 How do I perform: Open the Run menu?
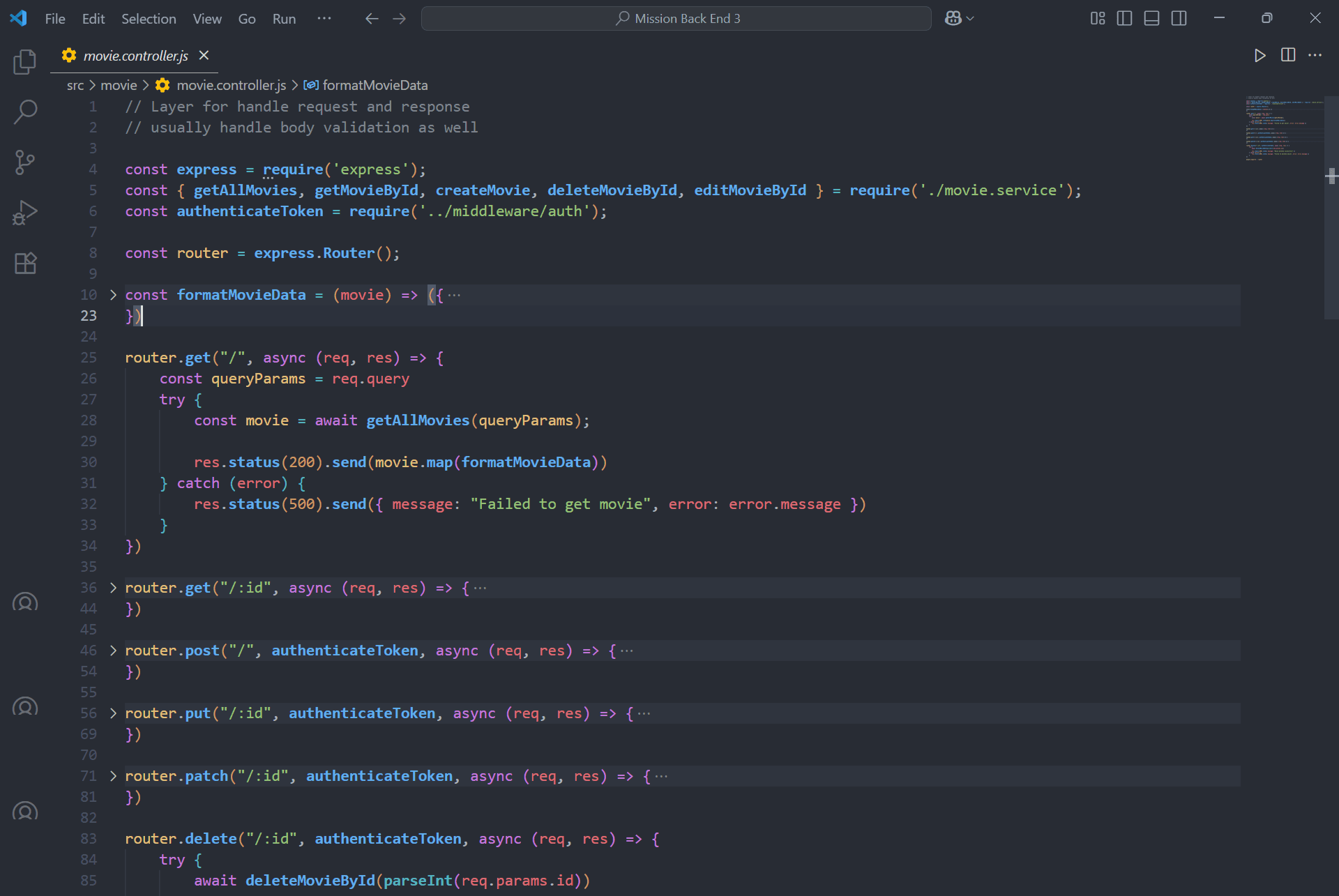(x=284, y=19)
